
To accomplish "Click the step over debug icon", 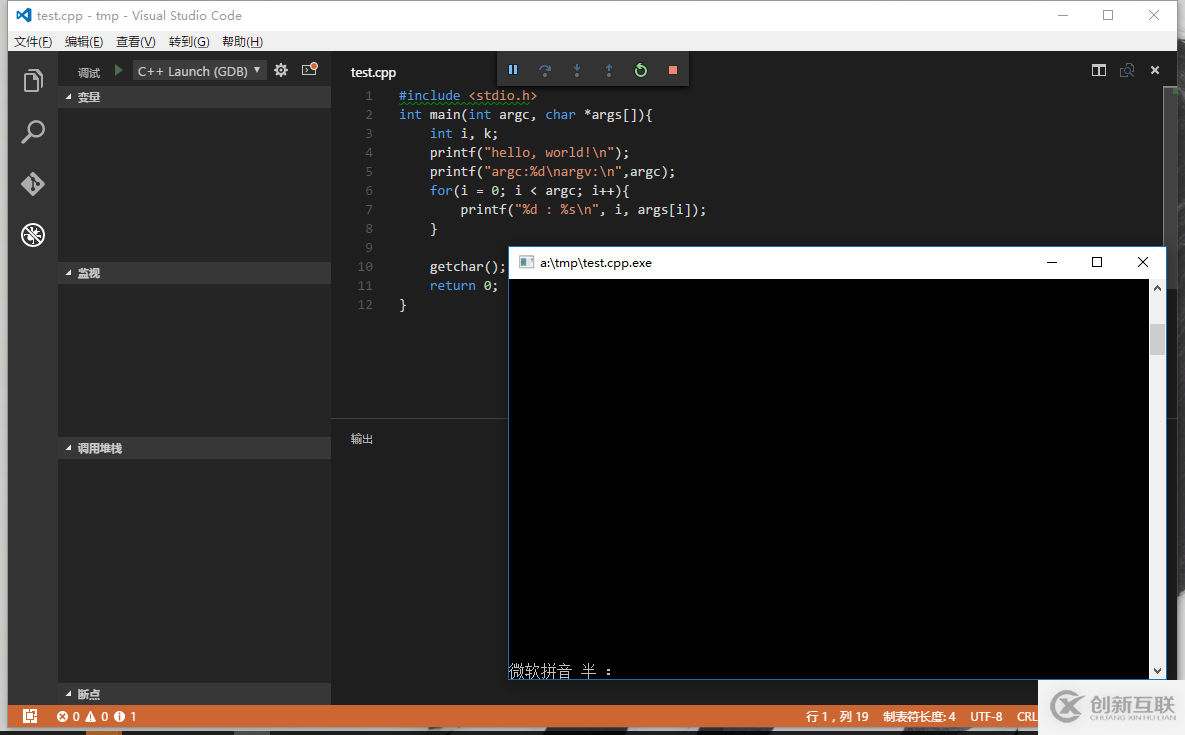I will pyautogui.click(x=544, y=70).
